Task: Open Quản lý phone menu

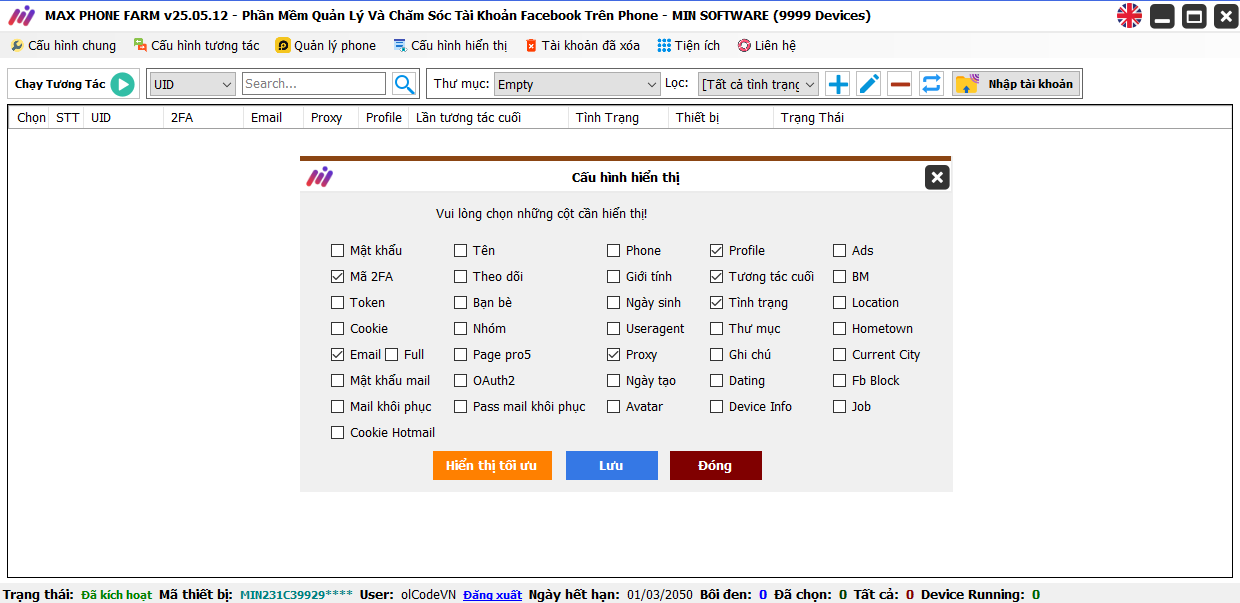Action: click(x=326, y=46)
